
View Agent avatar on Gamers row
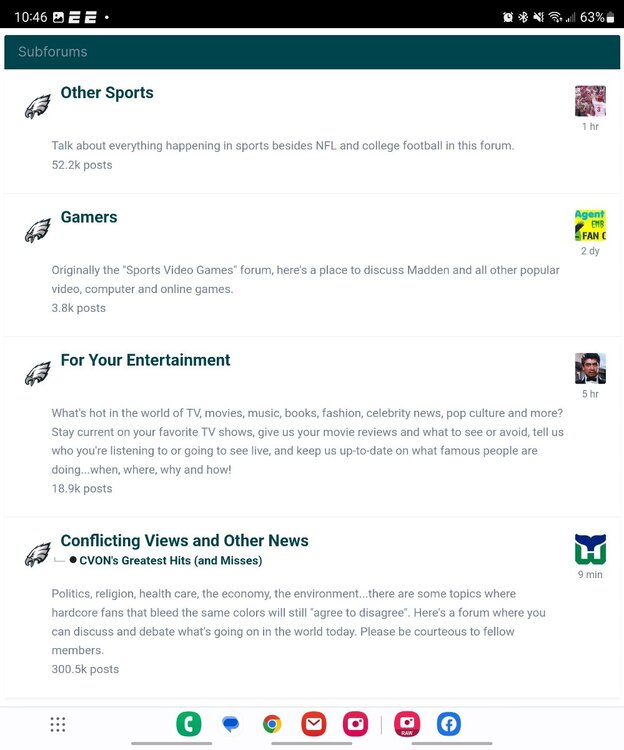pos(590,225)
